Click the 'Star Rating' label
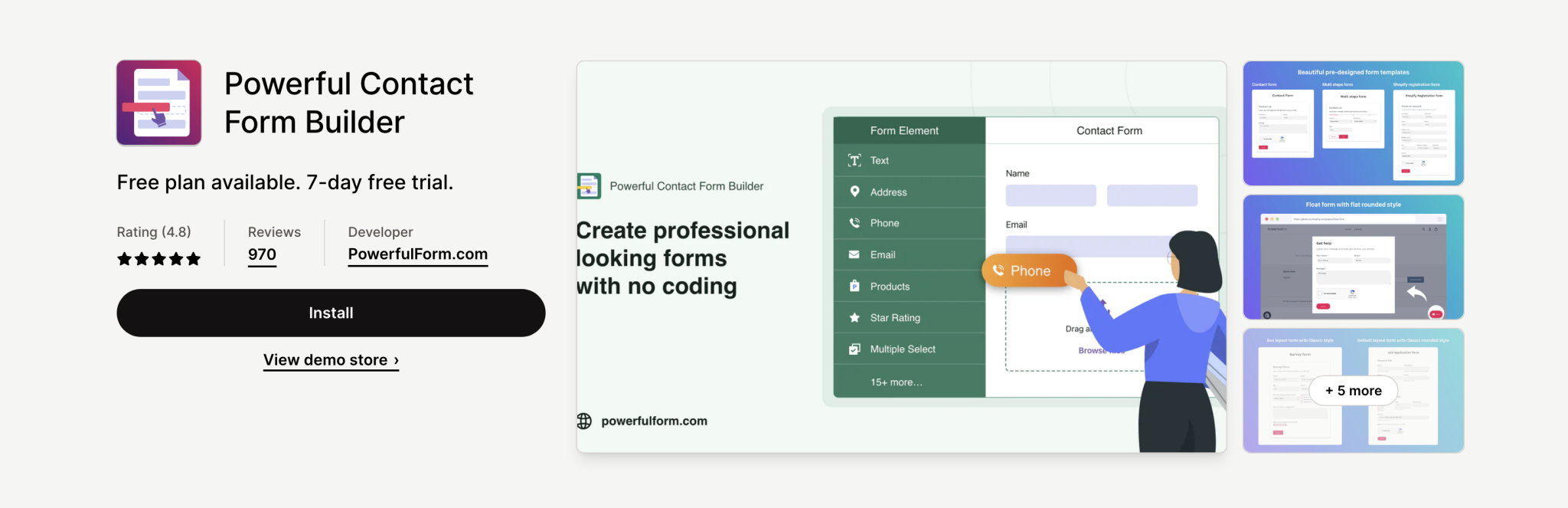Image resolution: width=1568 pixels, height=508 pixels. click(x=895, y=317)
